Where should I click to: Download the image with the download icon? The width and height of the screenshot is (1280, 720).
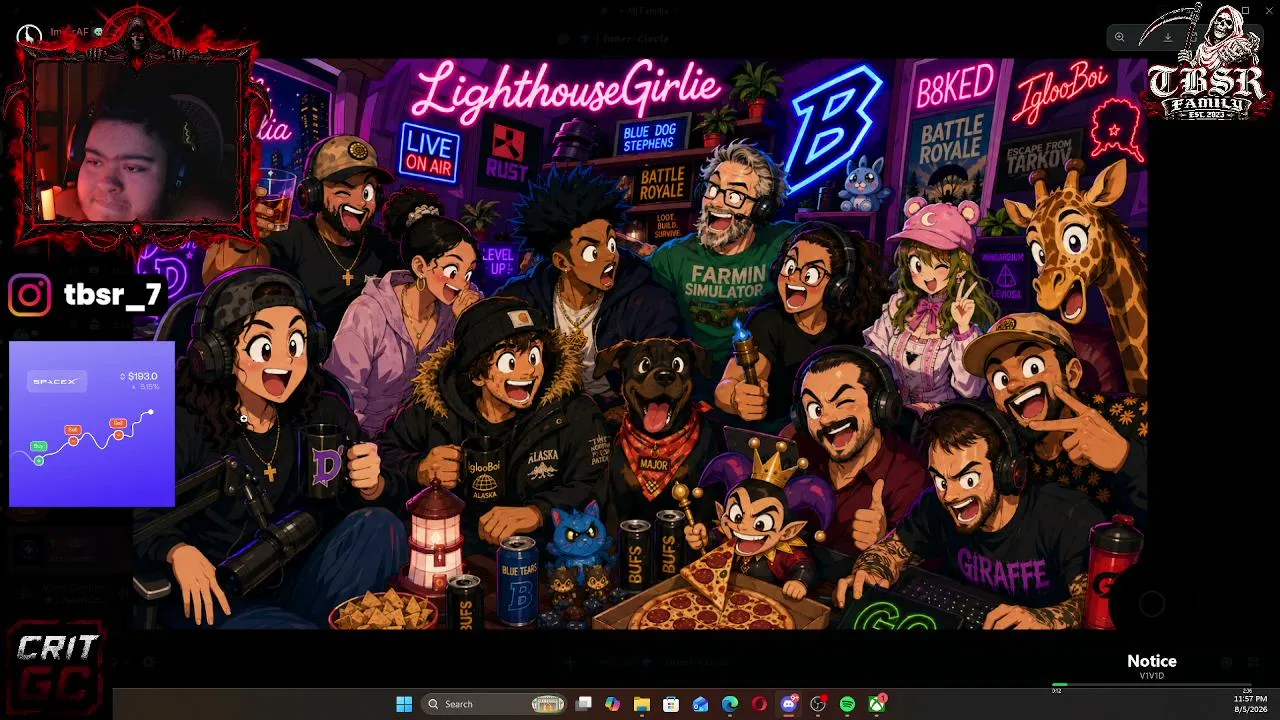(x=1167, y=38)
